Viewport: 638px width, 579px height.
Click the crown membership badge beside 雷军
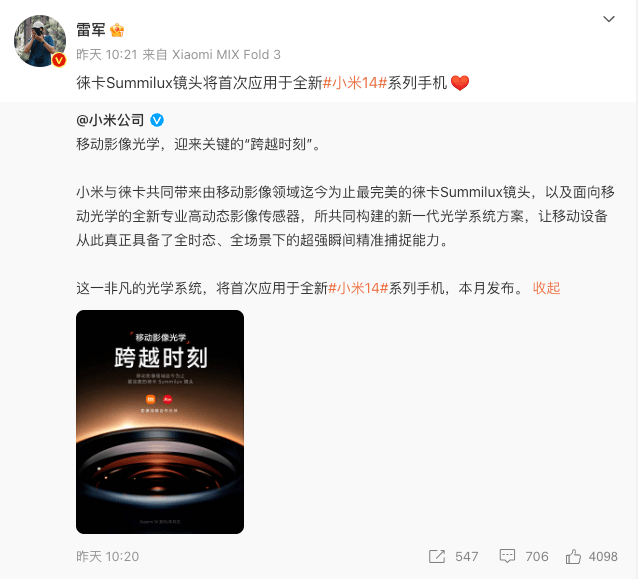117,30
